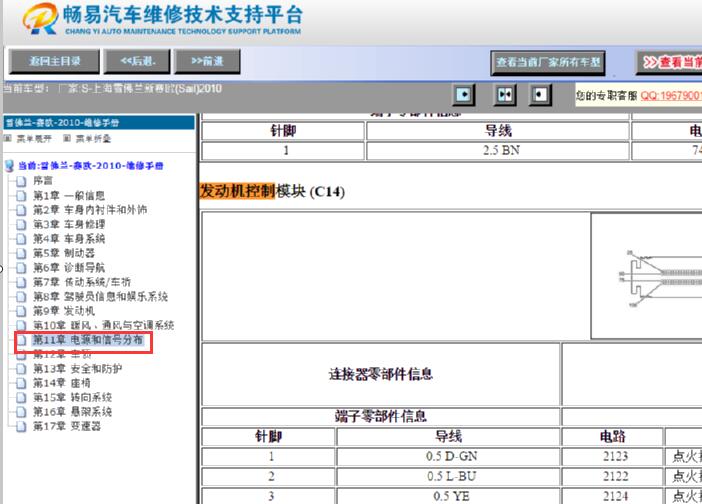702x504 pixels.
Task: Click the 端子零部件信息 header above pin table
Action: [x=381, y=416]
